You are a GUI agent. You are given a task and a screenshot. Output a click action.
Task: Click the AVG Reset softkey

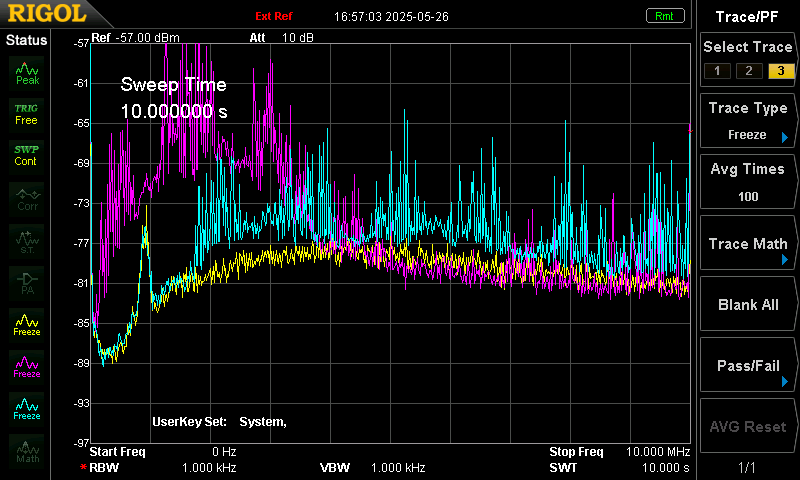(747, 426)
